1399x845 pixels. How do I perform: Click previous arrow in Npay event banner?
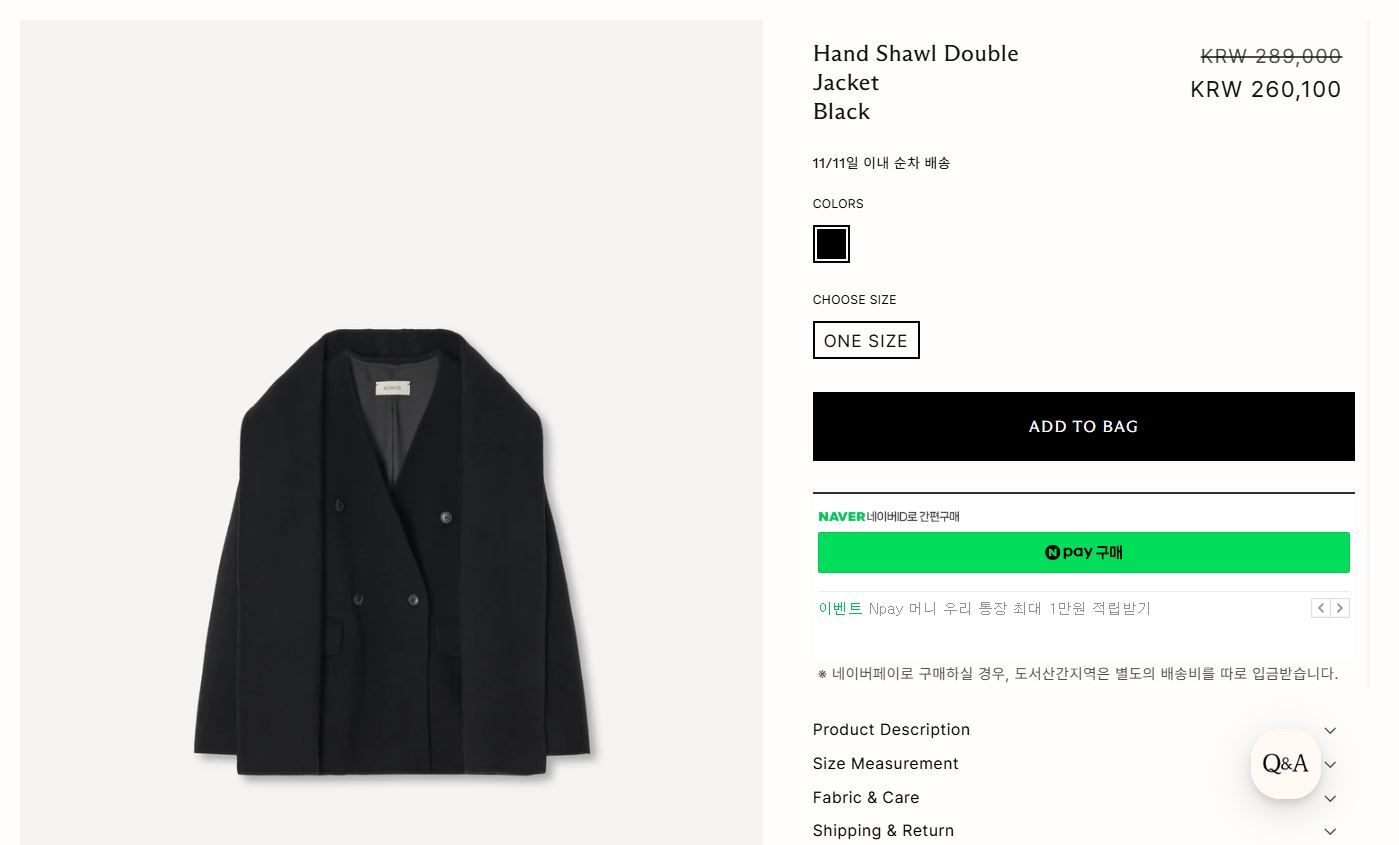coord(1320,608)
